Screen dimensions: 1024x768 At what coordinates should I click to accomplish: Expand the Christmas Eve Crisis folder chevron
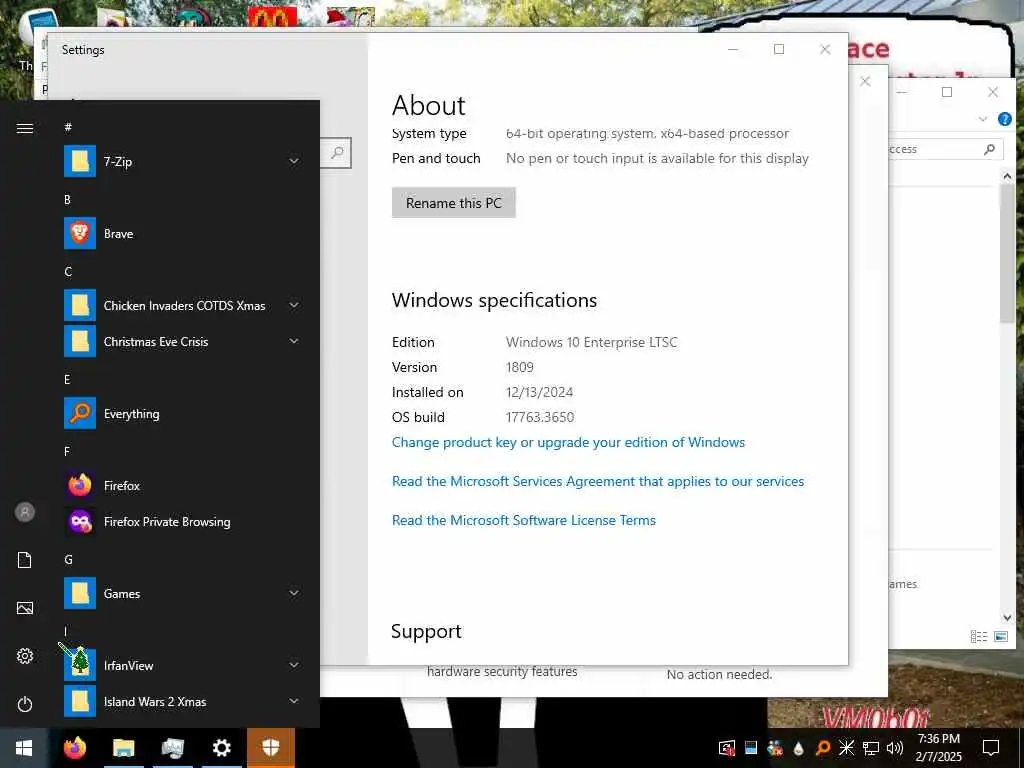294,341
